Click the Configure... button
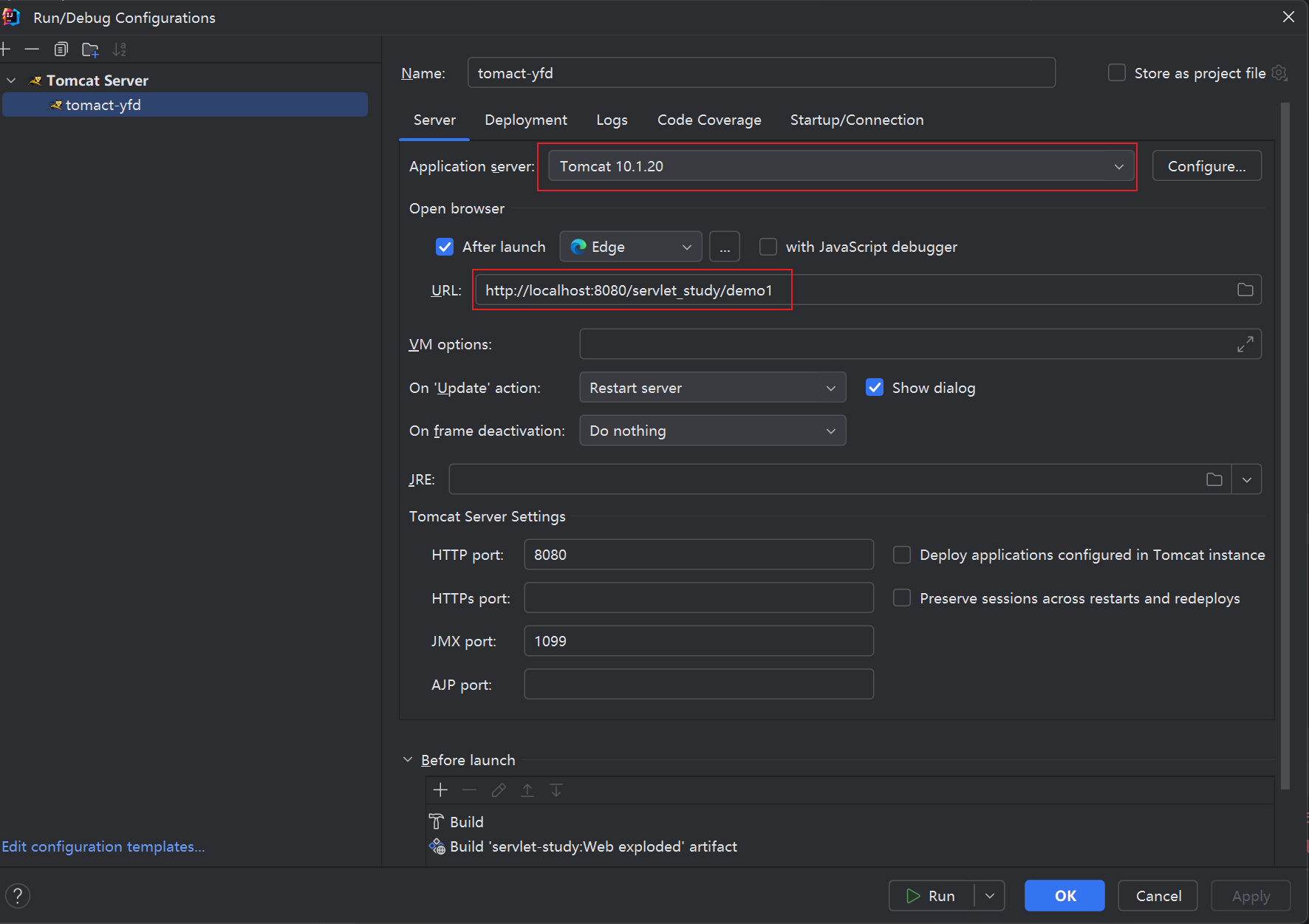The height and width of the screenshot is (924, 1309). 1206,166
